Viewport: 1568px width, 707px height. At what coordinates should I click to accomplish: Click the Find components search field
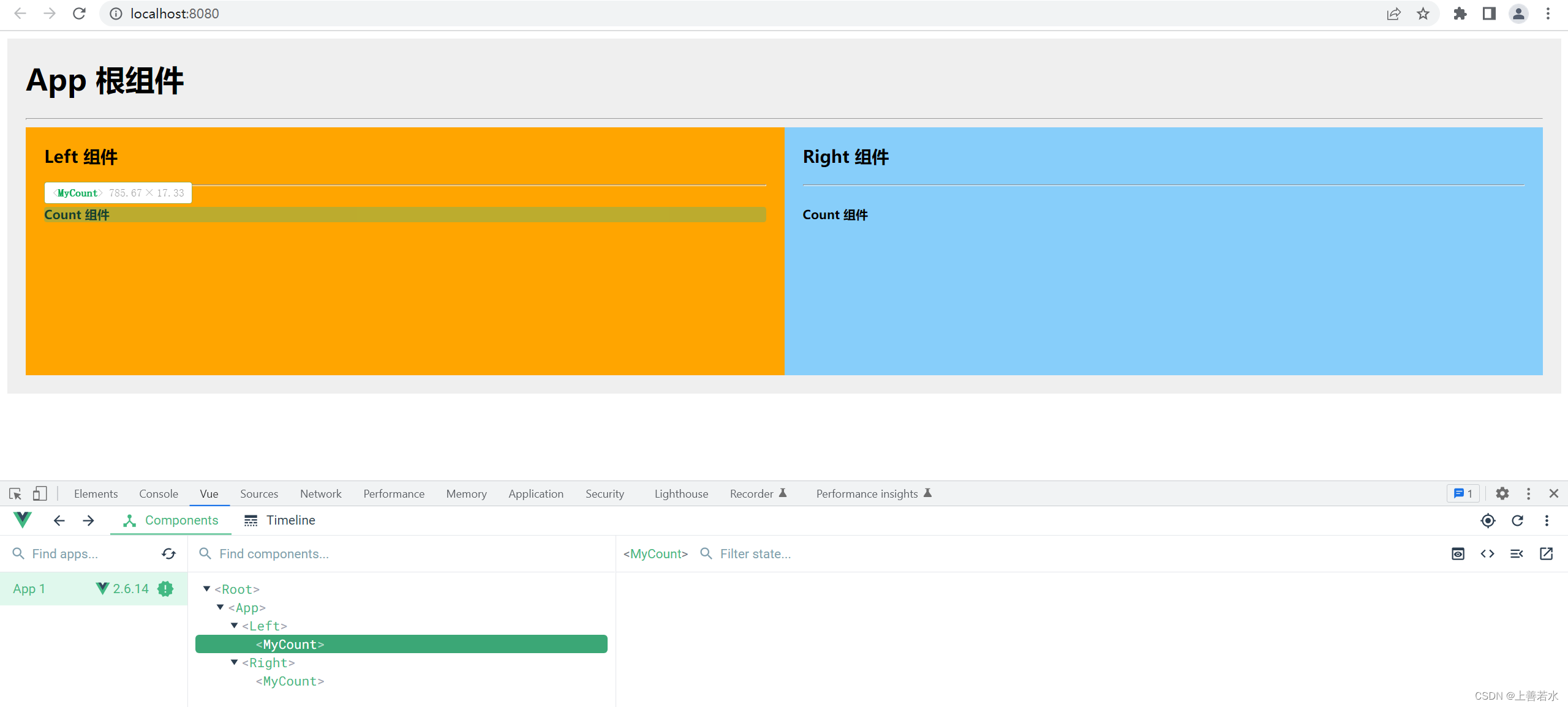tap(404, 554)
